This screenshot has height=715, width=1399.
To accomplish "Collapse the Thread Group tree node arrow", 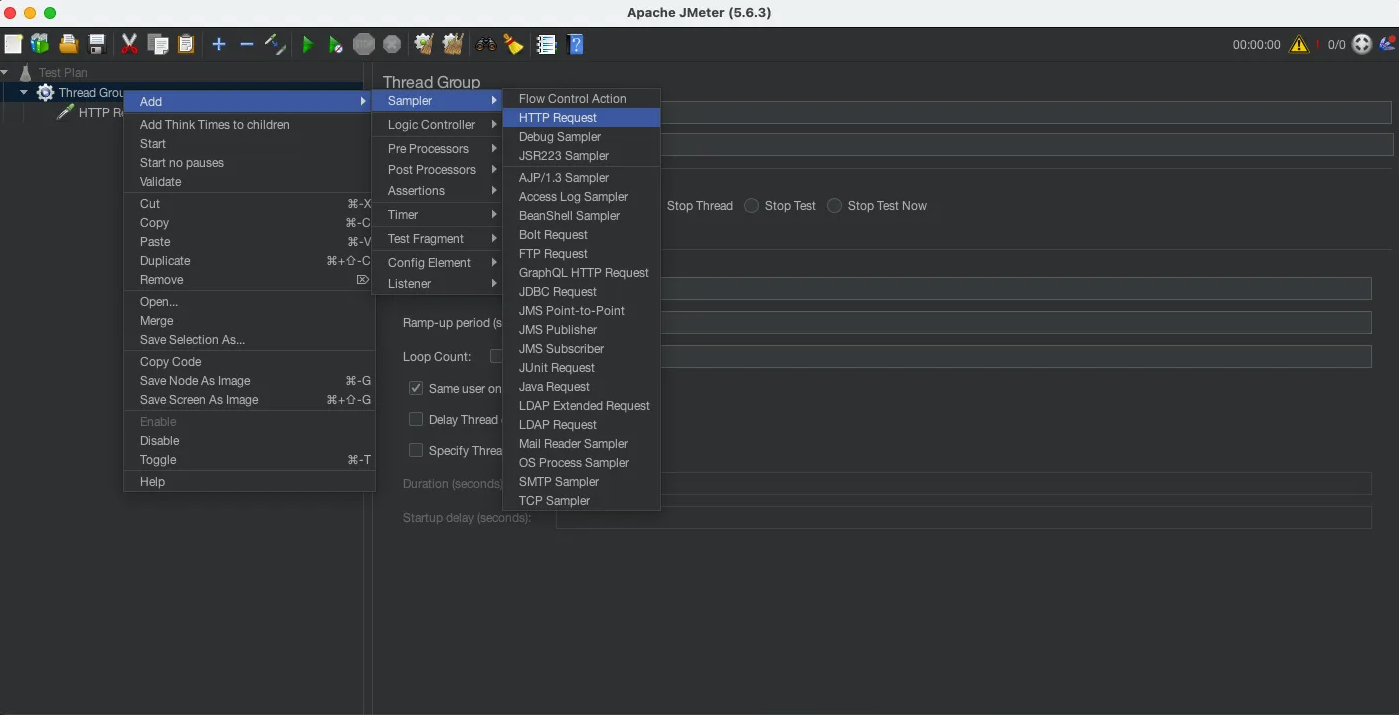I will tap(24, 92).
